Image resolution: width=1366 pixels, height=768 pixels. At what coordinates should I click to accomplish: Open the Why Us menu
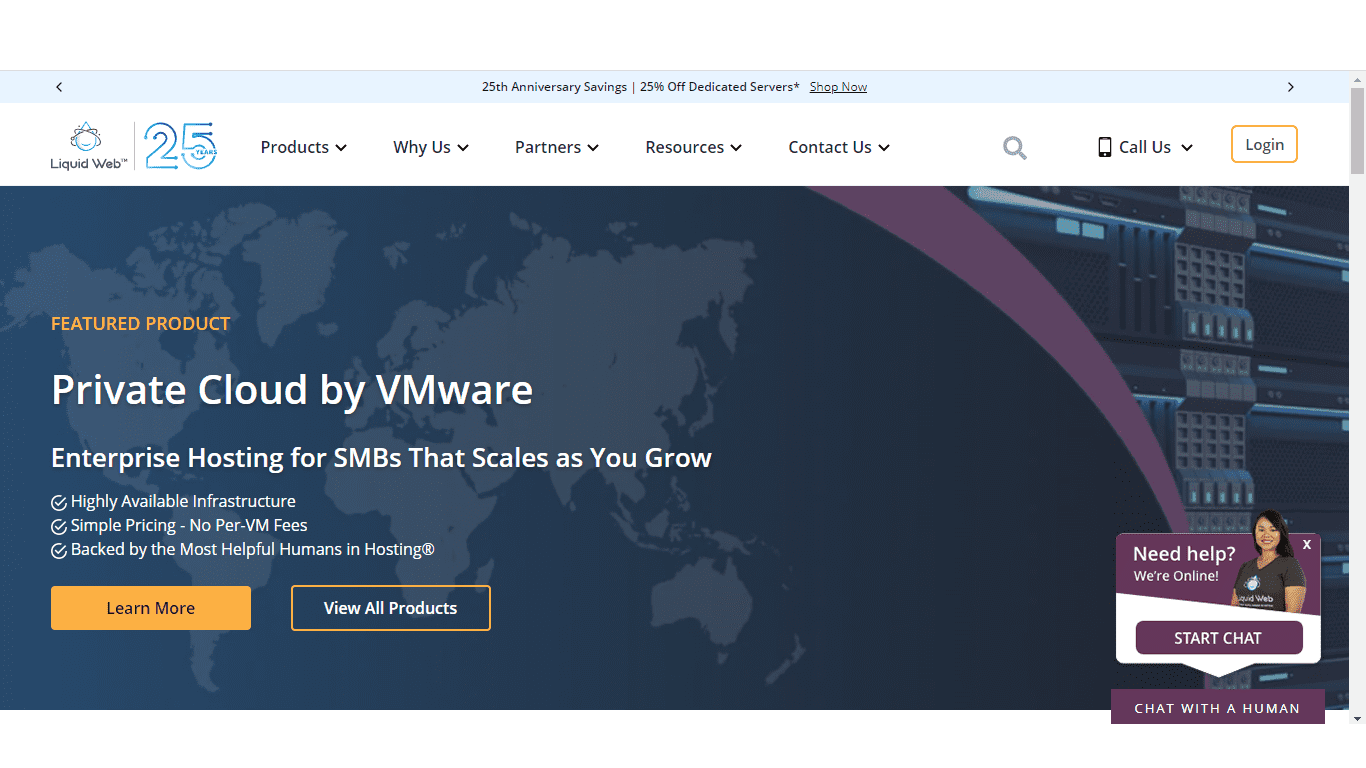pyautogui.click(x=431, y=147)
